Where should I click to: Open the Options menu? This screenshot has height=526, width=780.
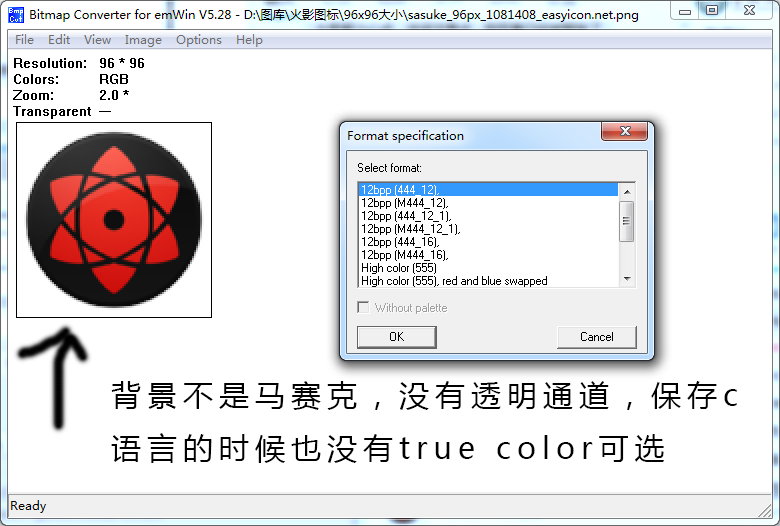(198, 40)
